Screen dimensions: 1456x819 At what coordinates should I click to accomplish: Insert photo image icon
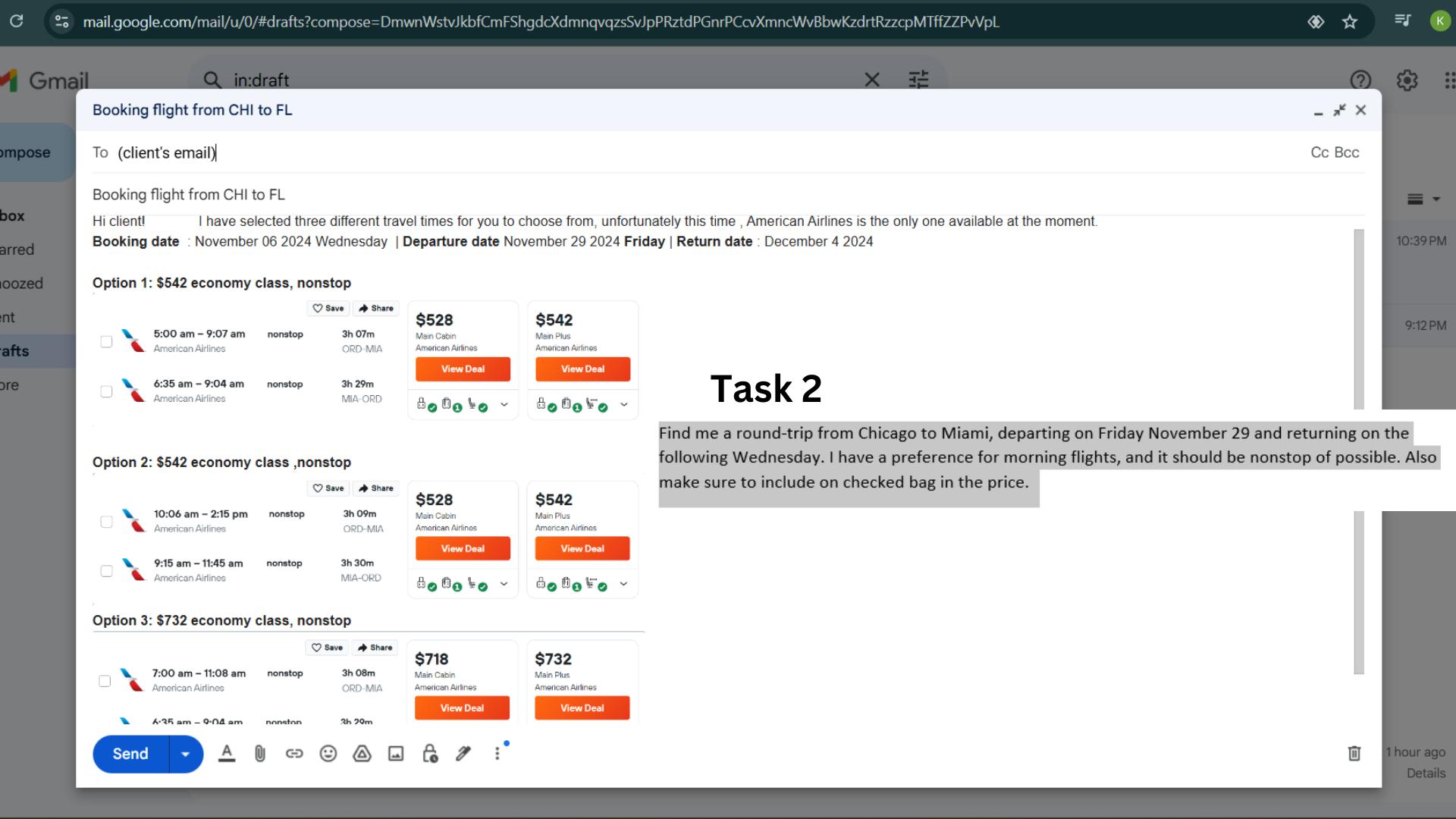point(396,753)
